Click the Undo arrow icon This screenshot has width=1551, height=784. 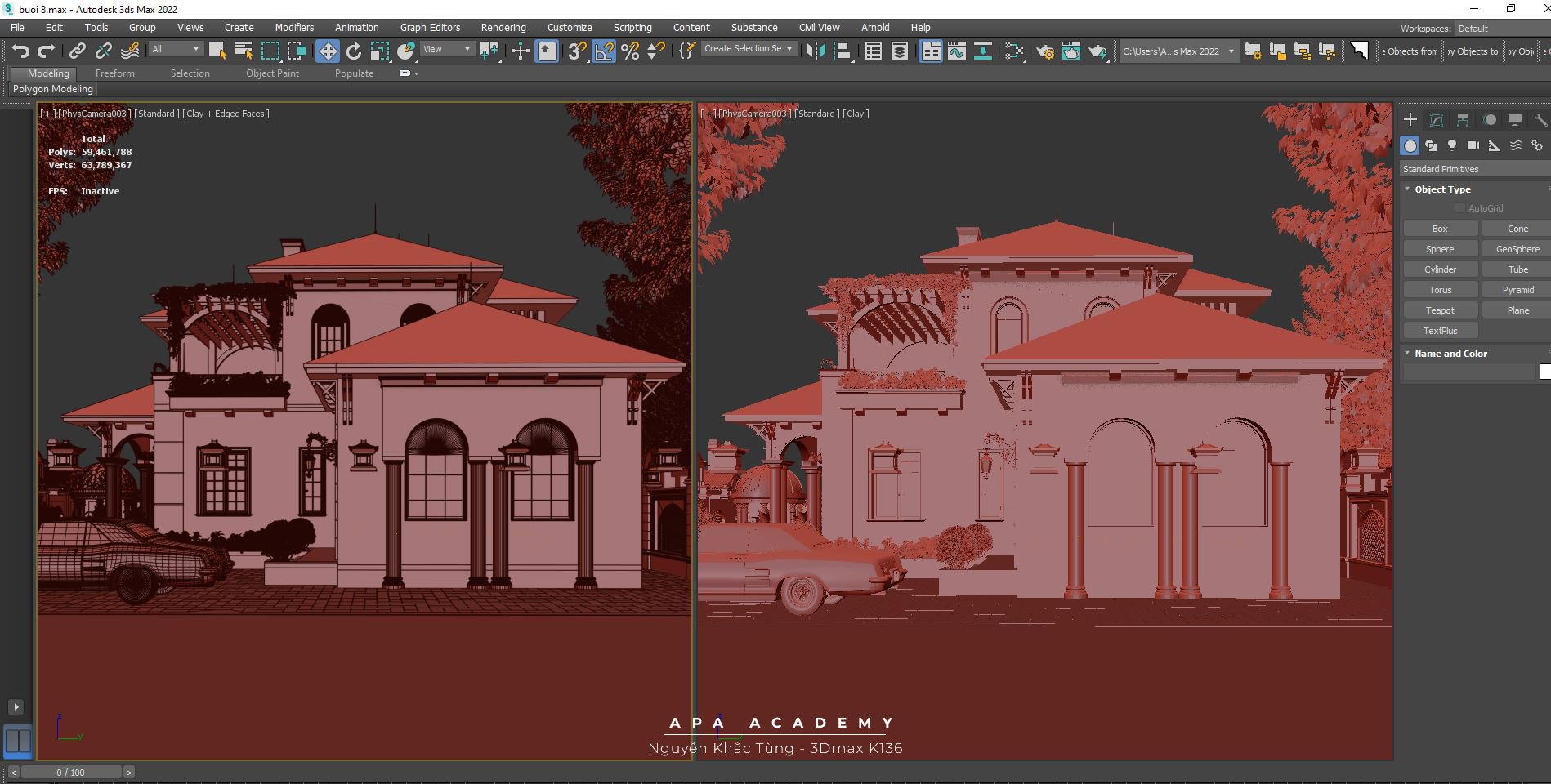20,51
